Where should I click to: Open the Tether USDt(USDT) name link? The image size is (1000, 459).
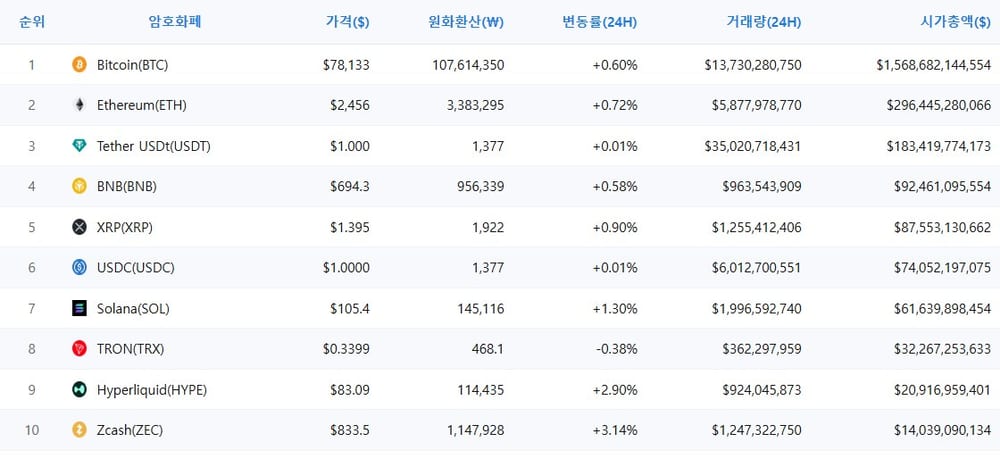click(154, 147)
